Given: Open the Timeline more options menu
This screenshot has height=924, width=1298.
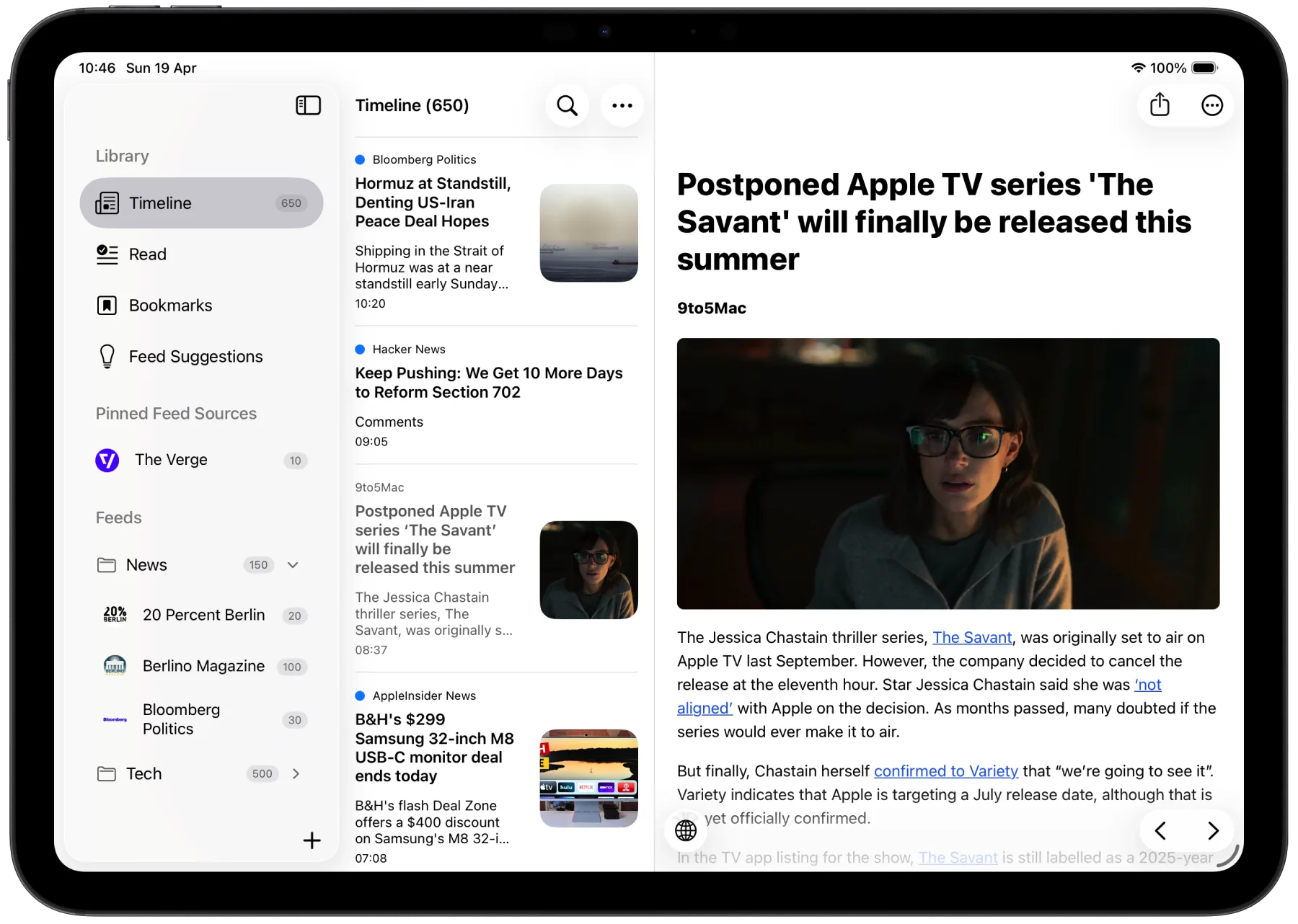Looking at the screenshot, I should click(622, 105).
